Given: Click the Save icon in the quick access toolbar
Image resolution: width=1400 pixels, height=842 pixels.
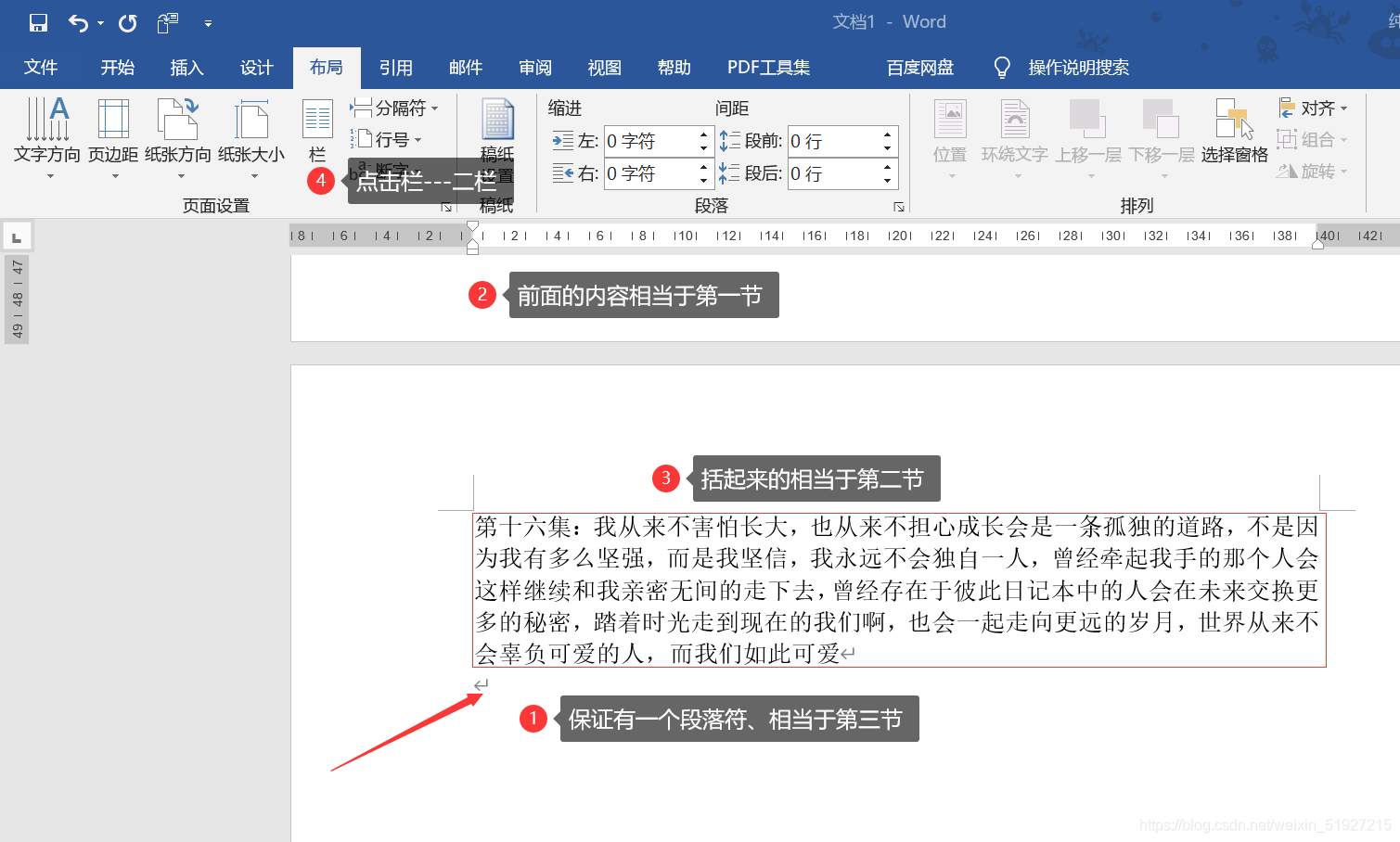Looking at the screenshot, I should [38, 22].
